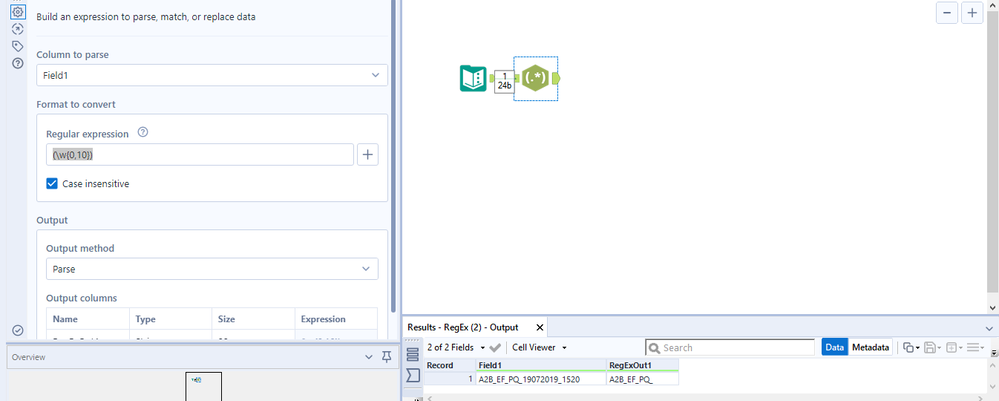The image size is (999, 401).
Task: Select the RegEx tool on canvas
Action: pos(536,78)
